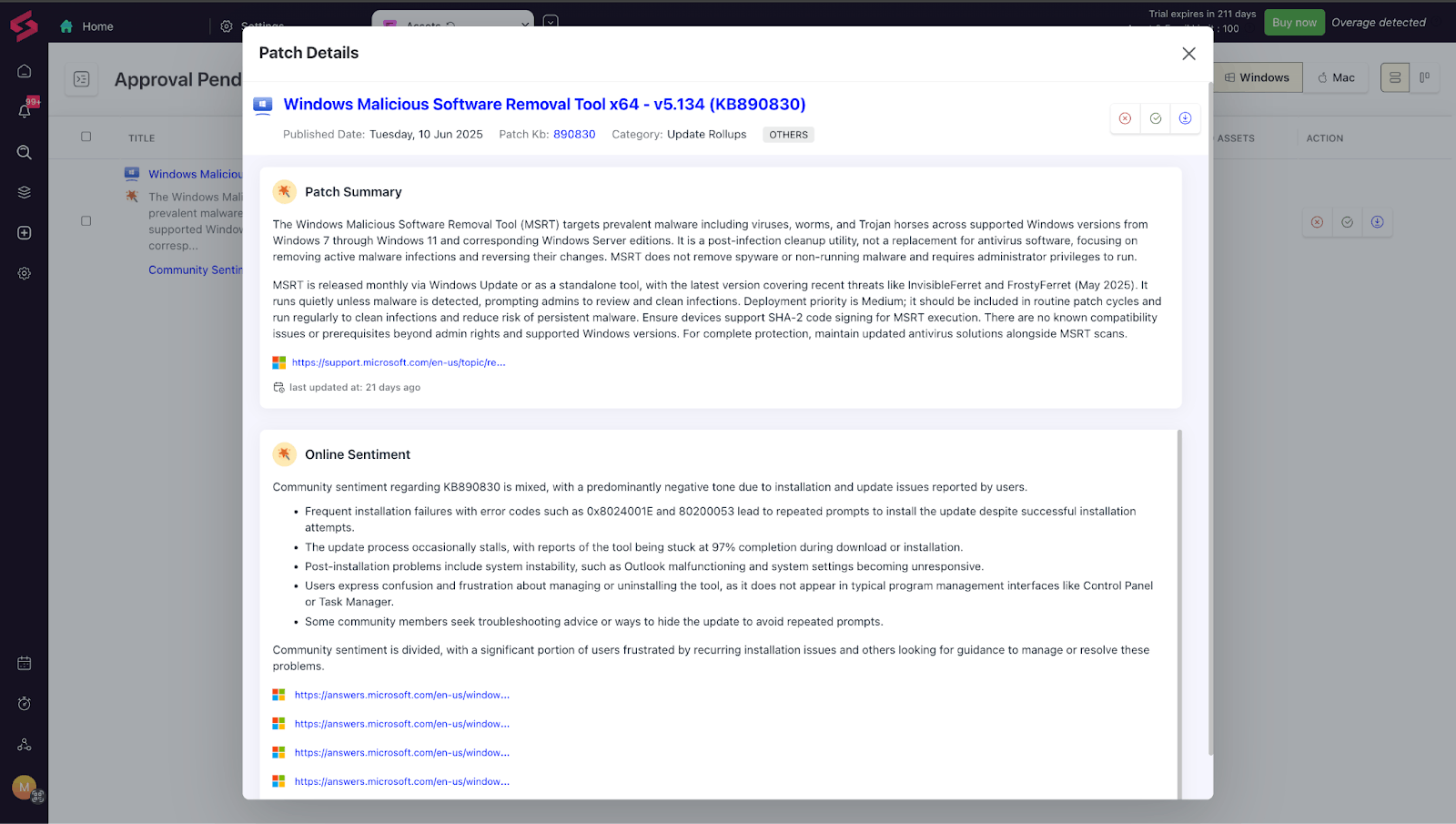This screenshot has height=824, width=1456.
Task: Open the user avatar M profile
Action: [x=25, y=787]
